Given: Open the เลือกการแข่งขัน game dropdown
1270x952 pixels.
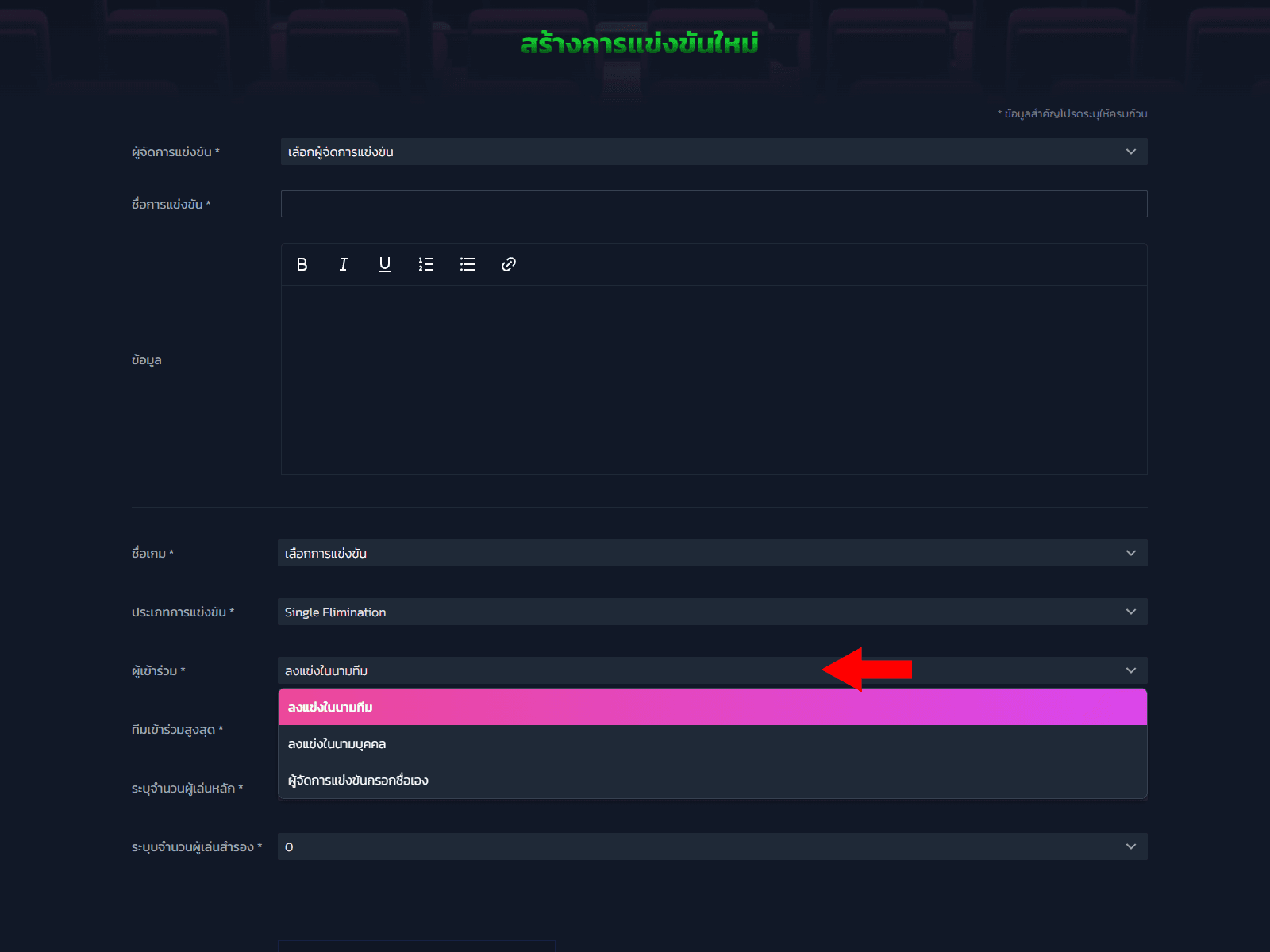Looking at the screenshot, I should [712, 553].
